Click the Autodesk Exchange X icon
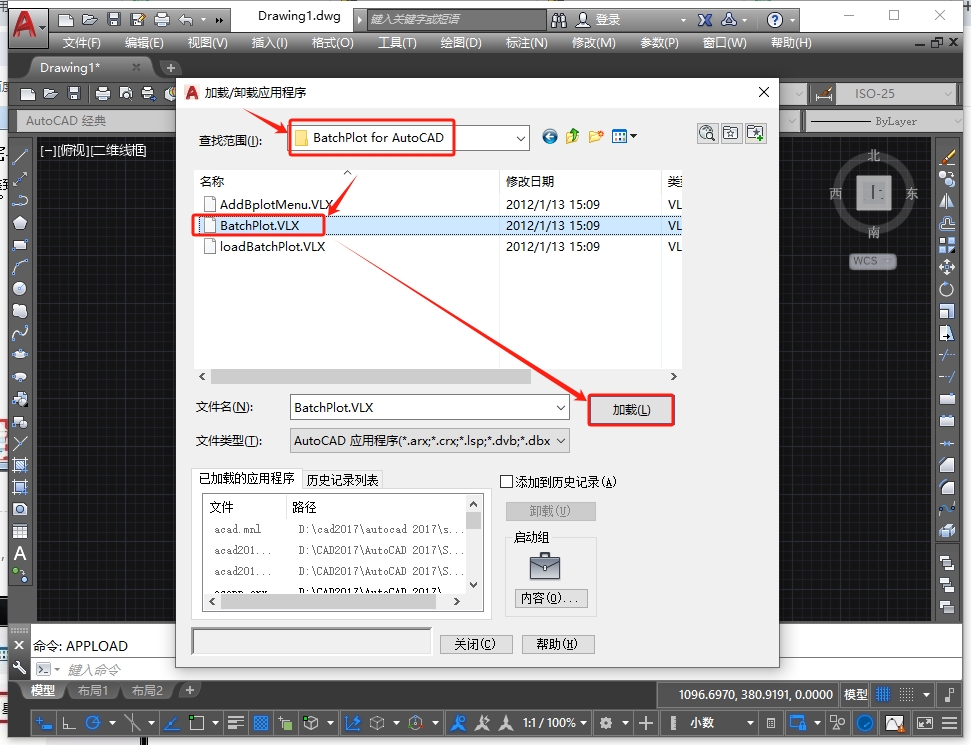 click(x=705, y=20)
